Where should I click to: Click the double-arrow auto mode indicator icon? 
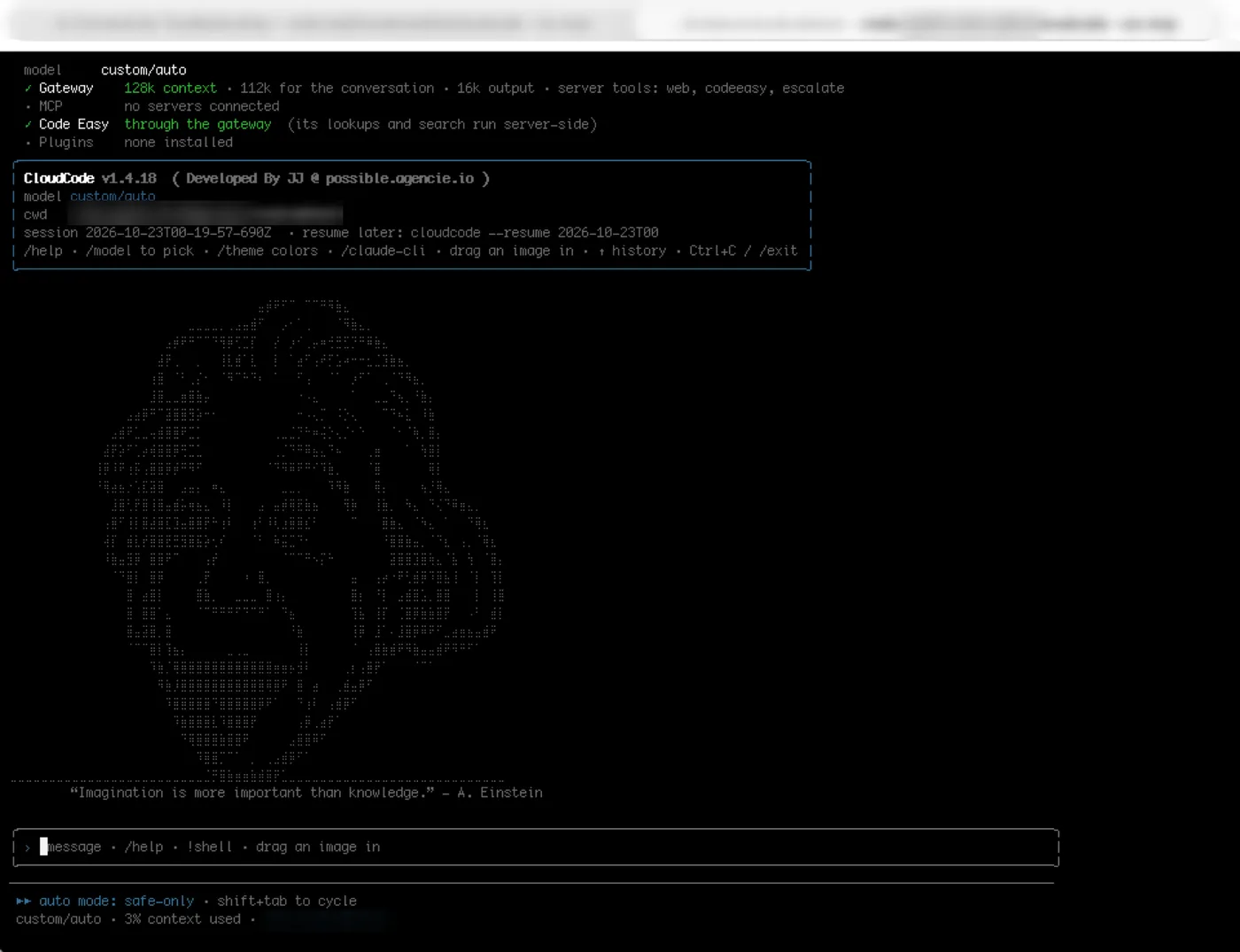click(23, 901)
